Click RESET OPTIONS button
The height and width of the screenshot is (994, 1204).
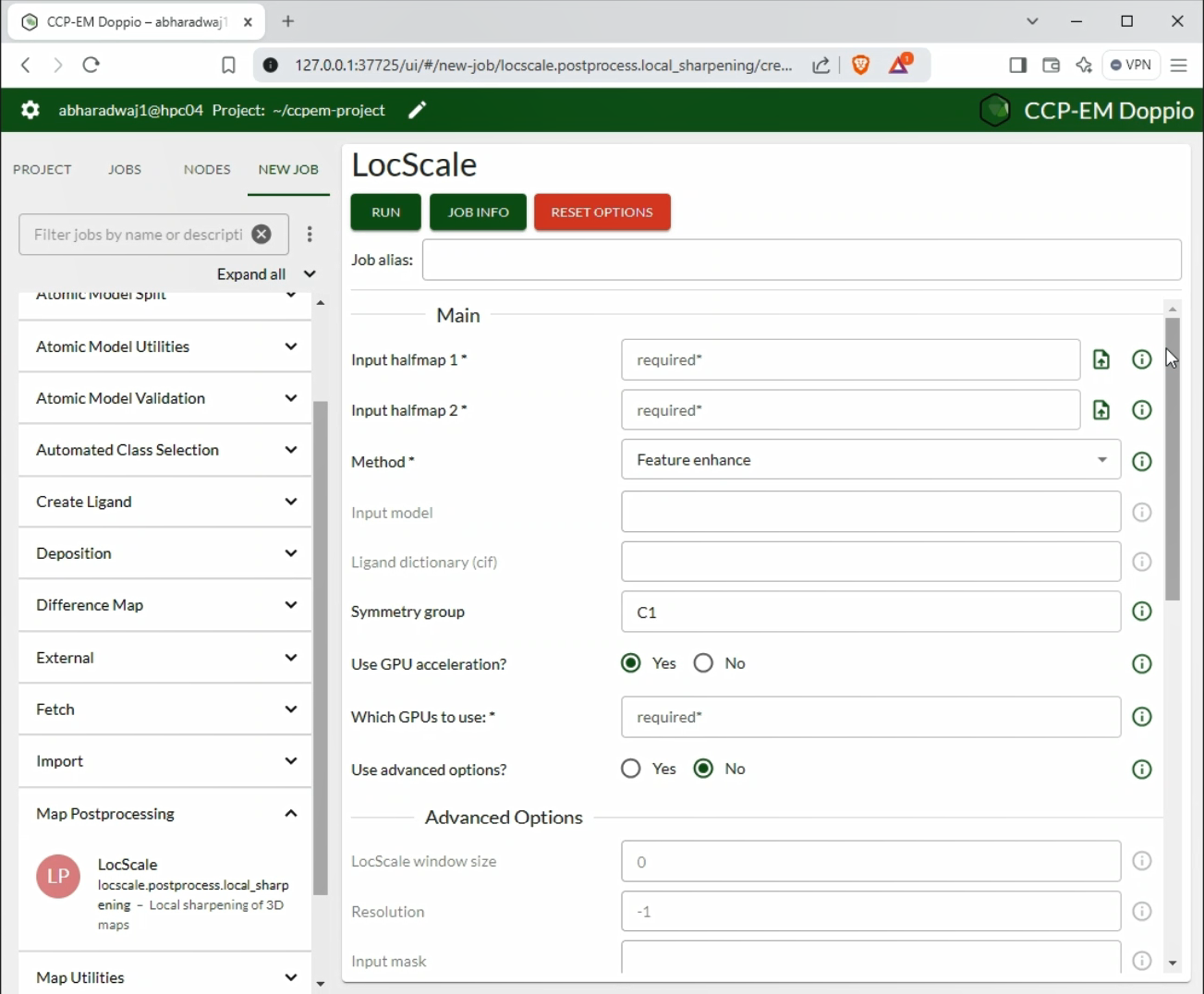tap(602, 212)
